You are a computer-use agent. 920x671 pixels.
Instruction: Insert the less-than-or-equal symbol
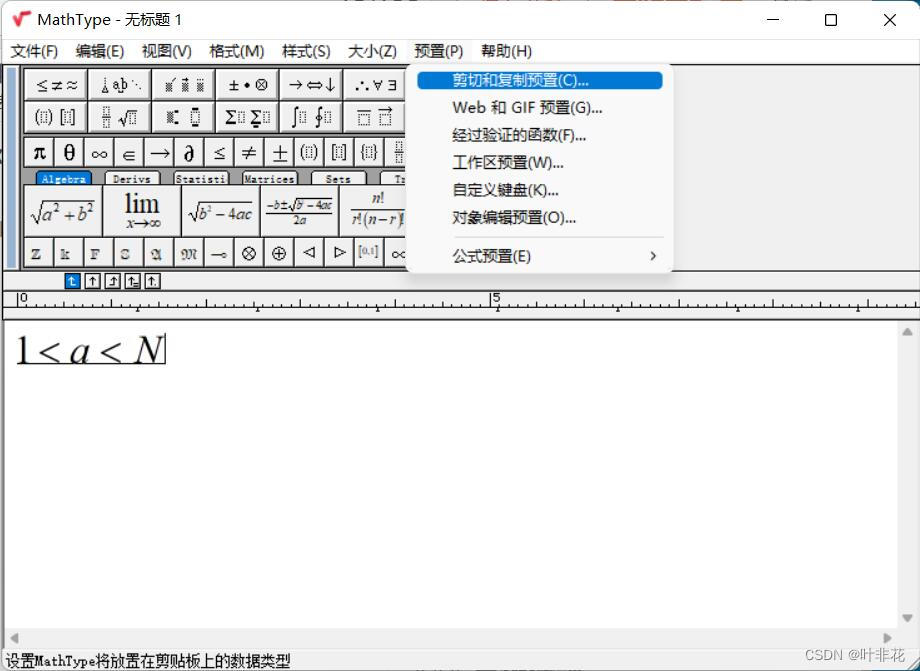click(x=218, y=153)
